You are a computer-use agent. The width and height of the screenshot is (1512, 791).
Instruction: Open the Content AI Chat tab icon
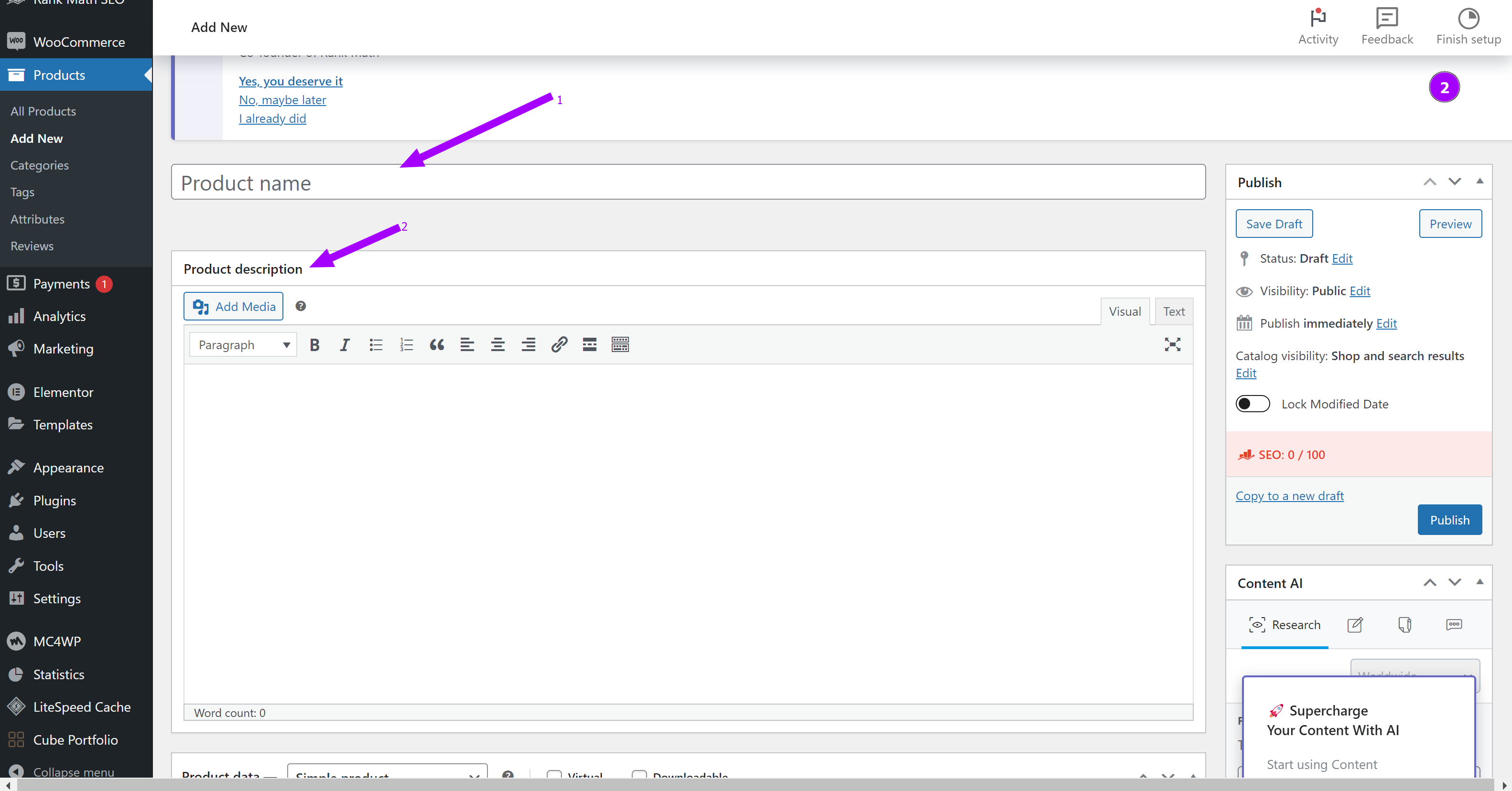pos(1454,624)
